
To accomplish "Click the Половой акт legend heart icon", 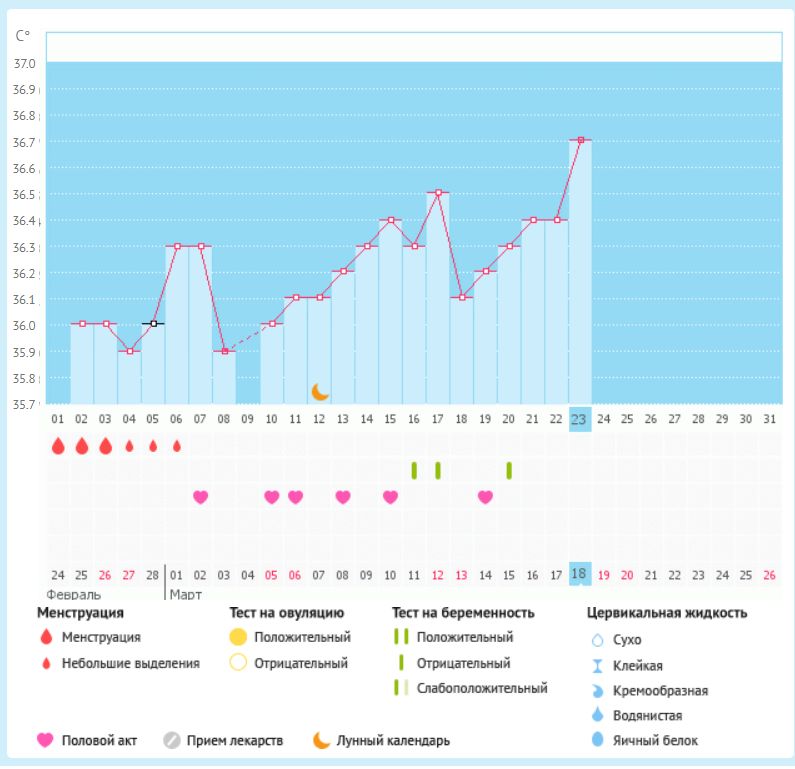I will (x=45, y=740).
